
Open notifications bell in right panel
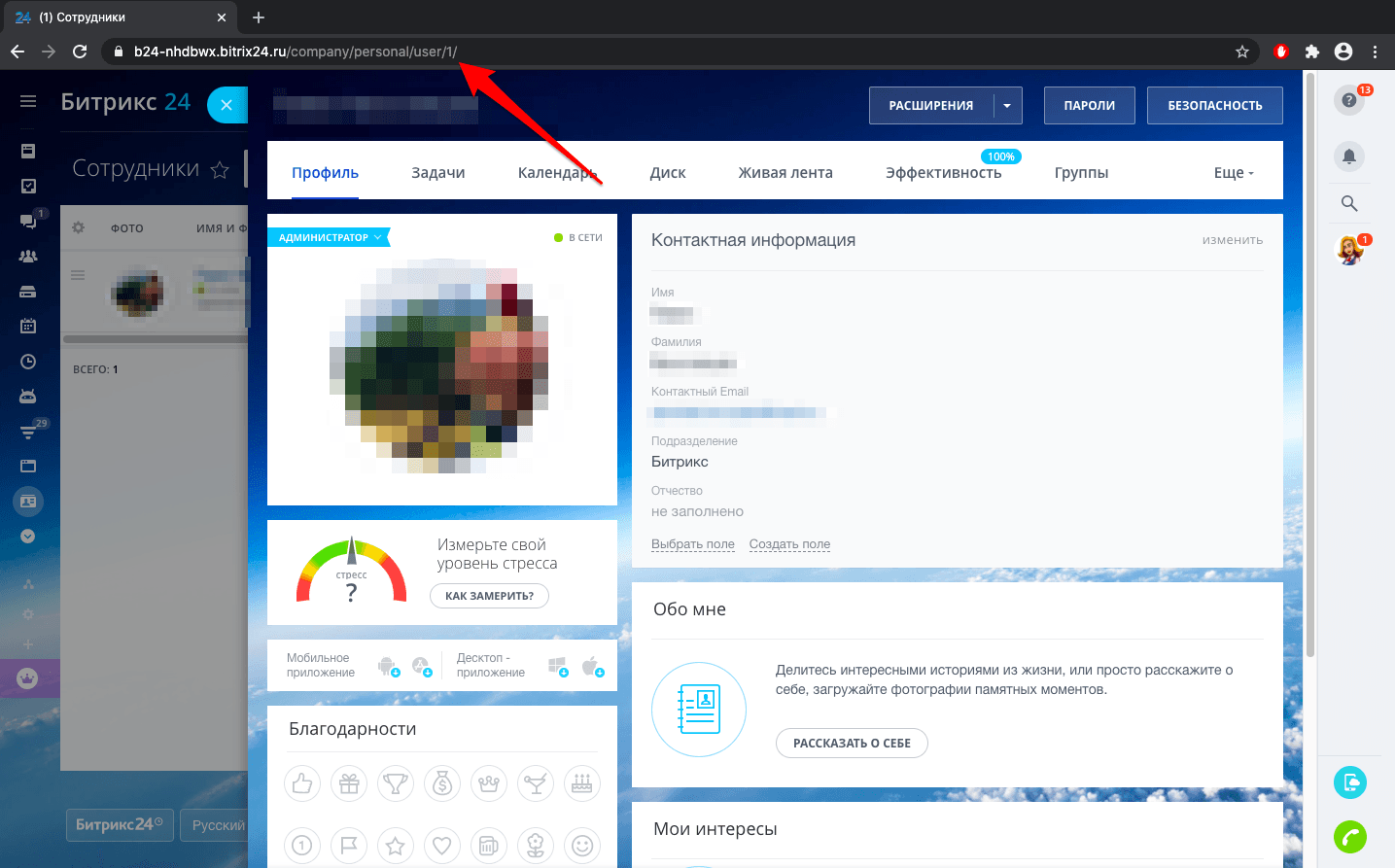click(x=1349, y=156)
